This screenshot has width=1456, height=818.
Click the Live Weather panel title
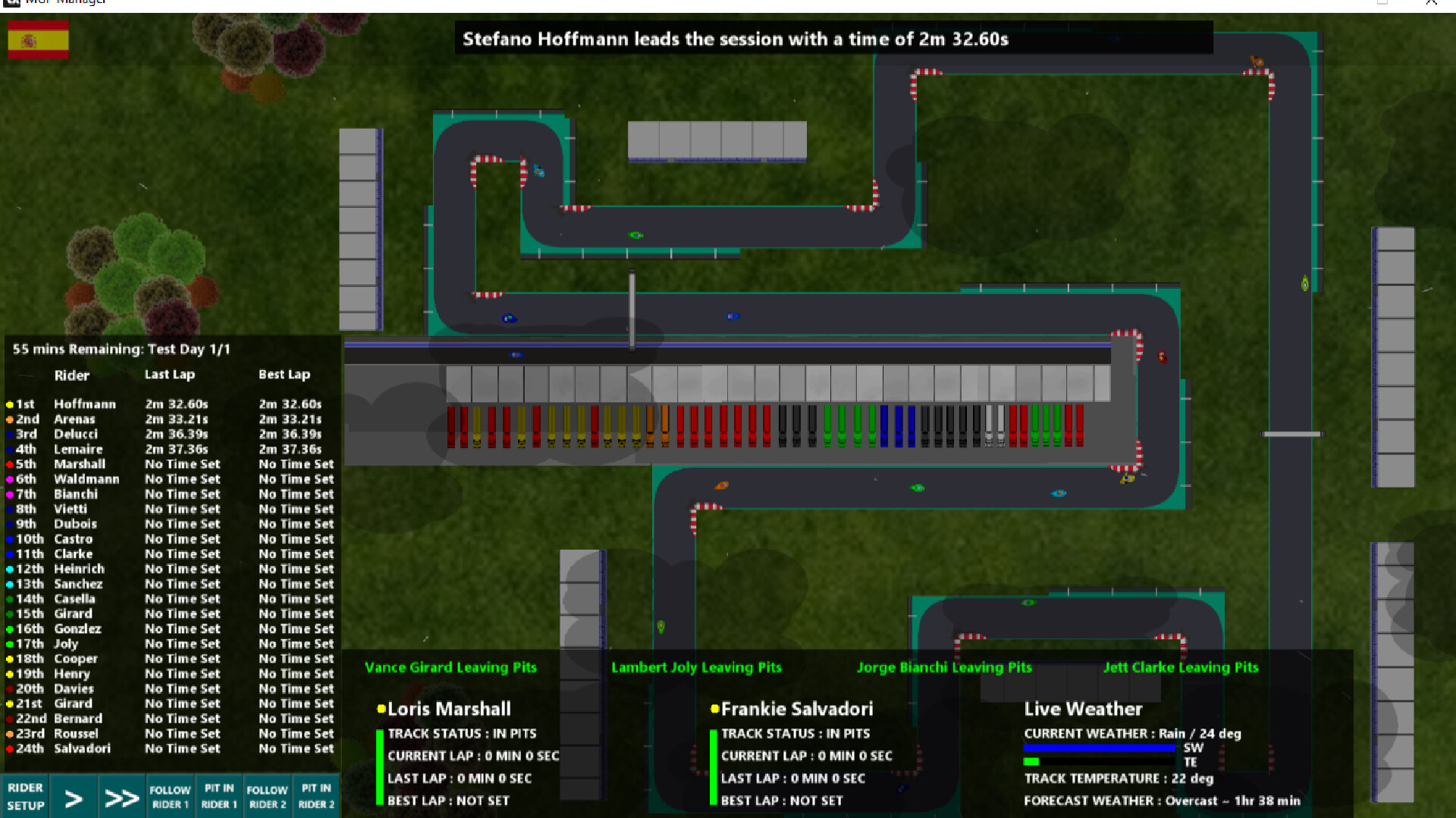(1083, 709)
